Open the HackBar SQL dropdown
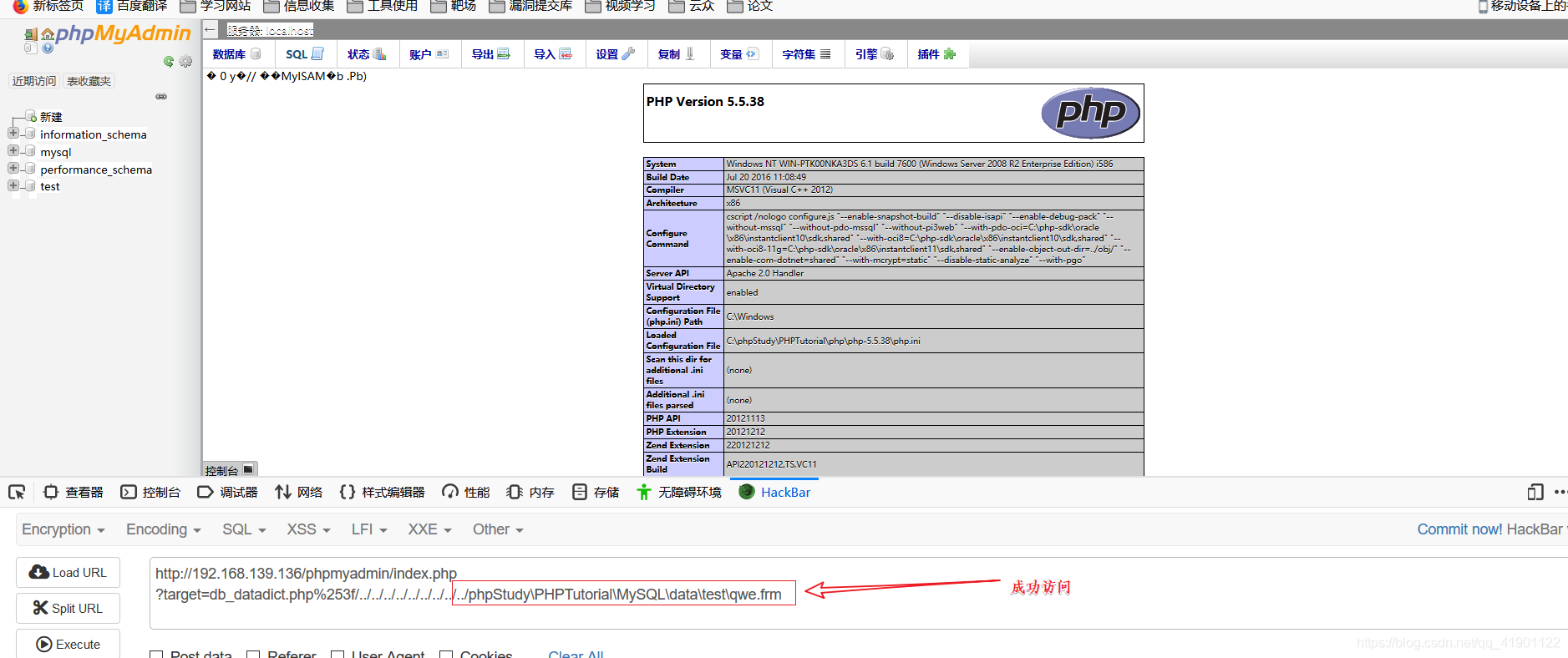The width and height of the screenshot is (1568, 658). tap(244, 529)
